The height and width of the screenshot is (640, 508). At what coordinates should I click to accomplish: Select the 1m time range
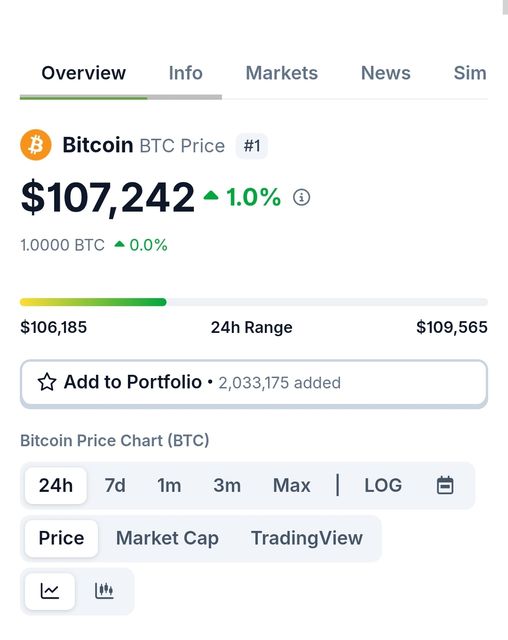tap(169, 485)
